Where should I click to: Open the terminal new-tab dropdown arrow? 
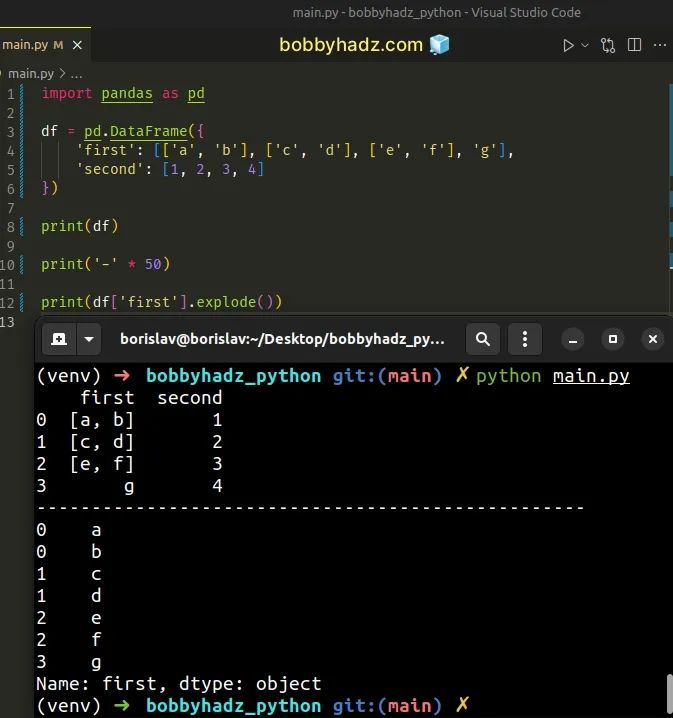[x=89, y=339]
